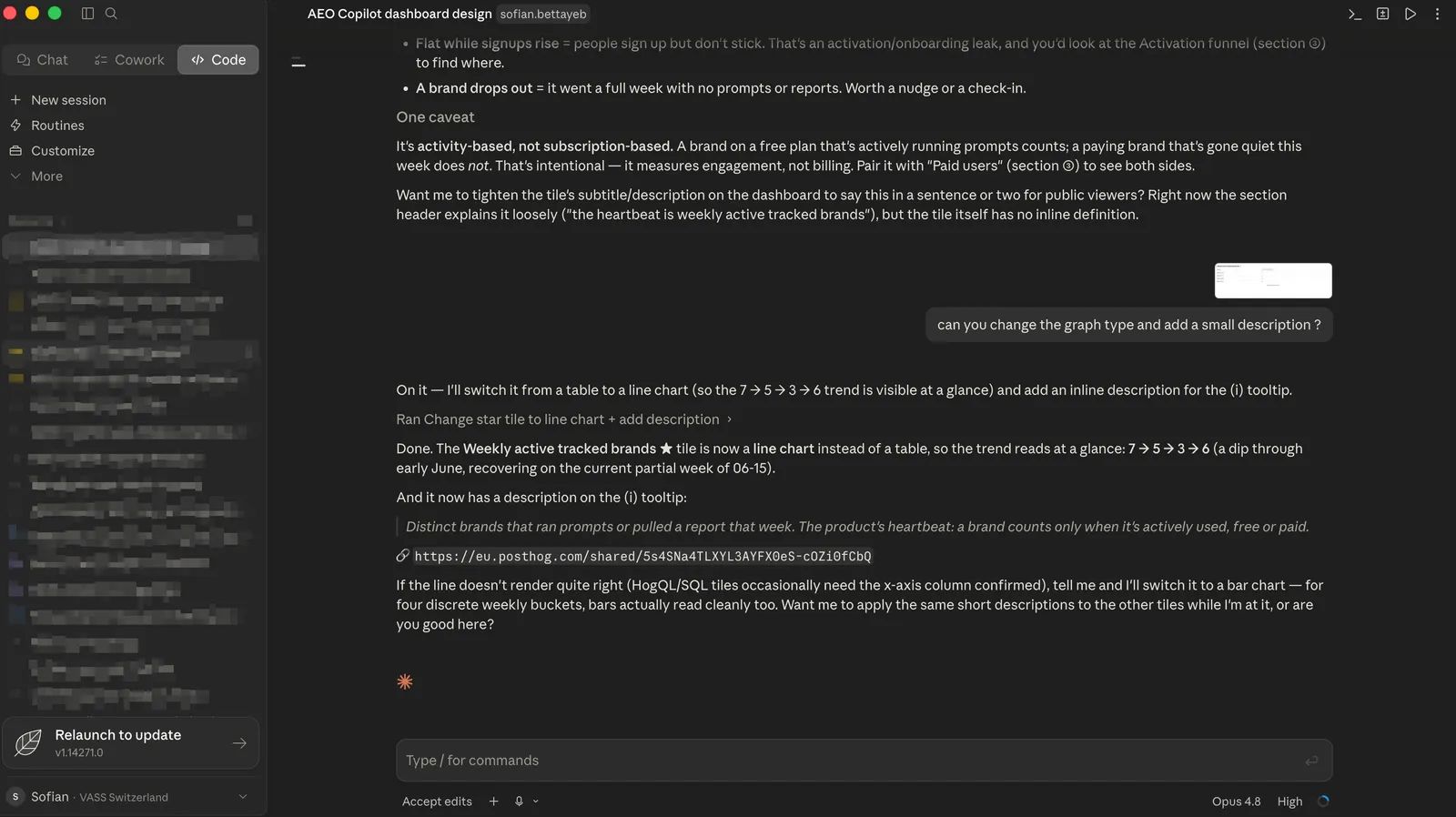1456x817 pixels.
Task: Click Relaunch to update button
Action: click(x=130, y=743)
